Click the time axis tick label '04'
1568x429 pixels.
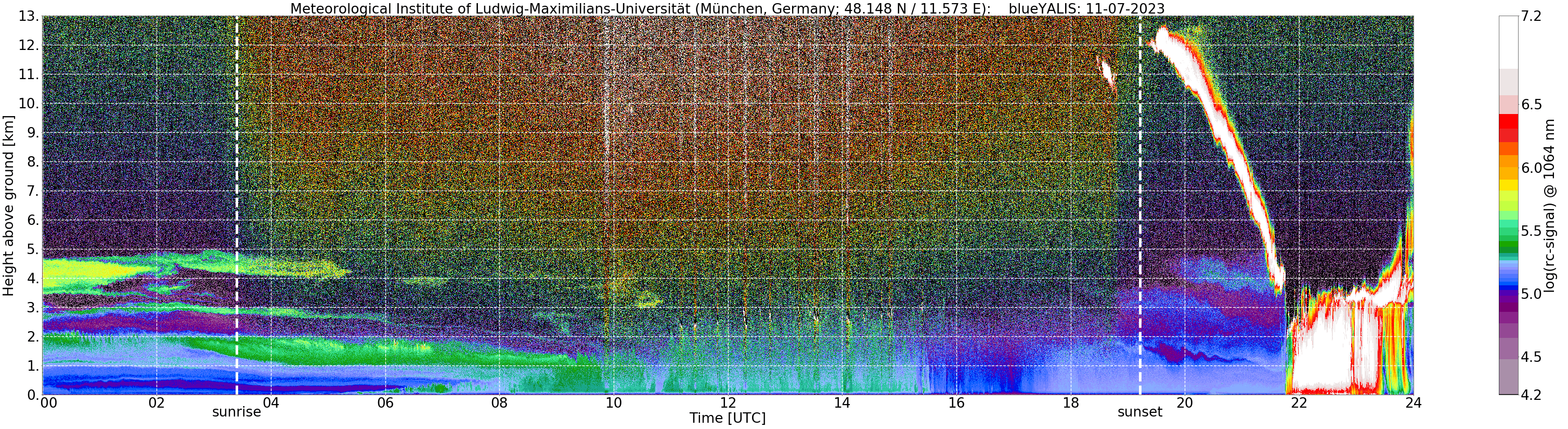tap(271, 403)
